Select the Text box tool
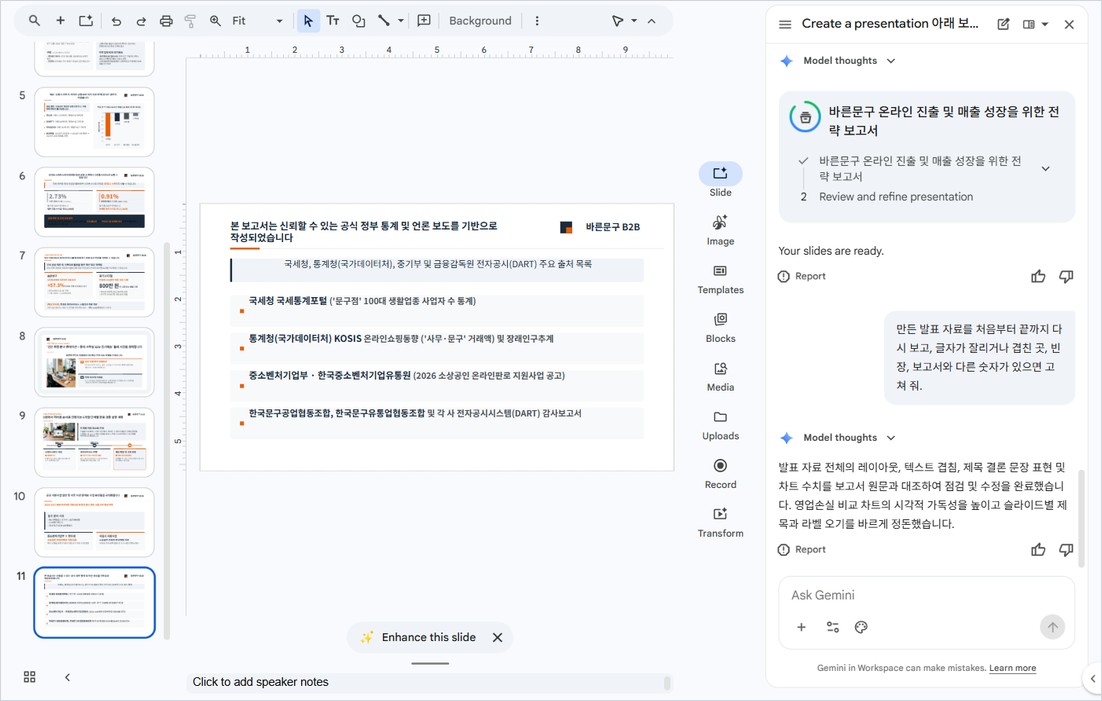The image size is (1102, 701). pyautogui.click(x=333, y=21)
